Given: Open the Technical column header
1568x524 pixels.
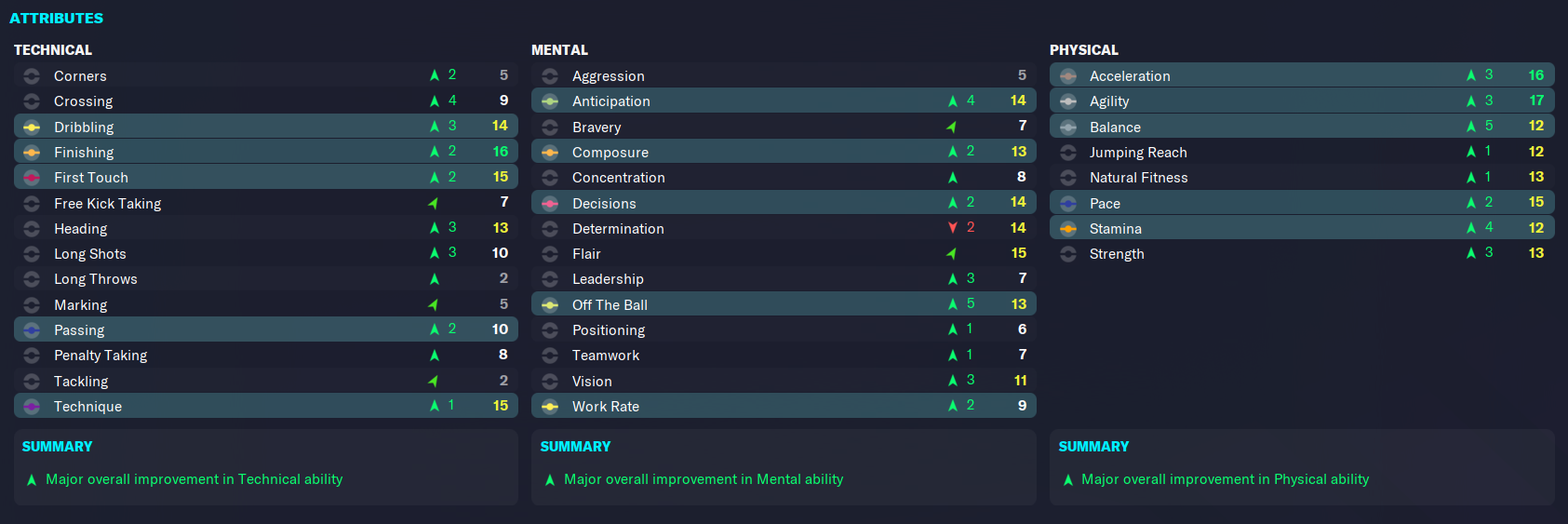Looking at the screenshot, I should [53, 50].
